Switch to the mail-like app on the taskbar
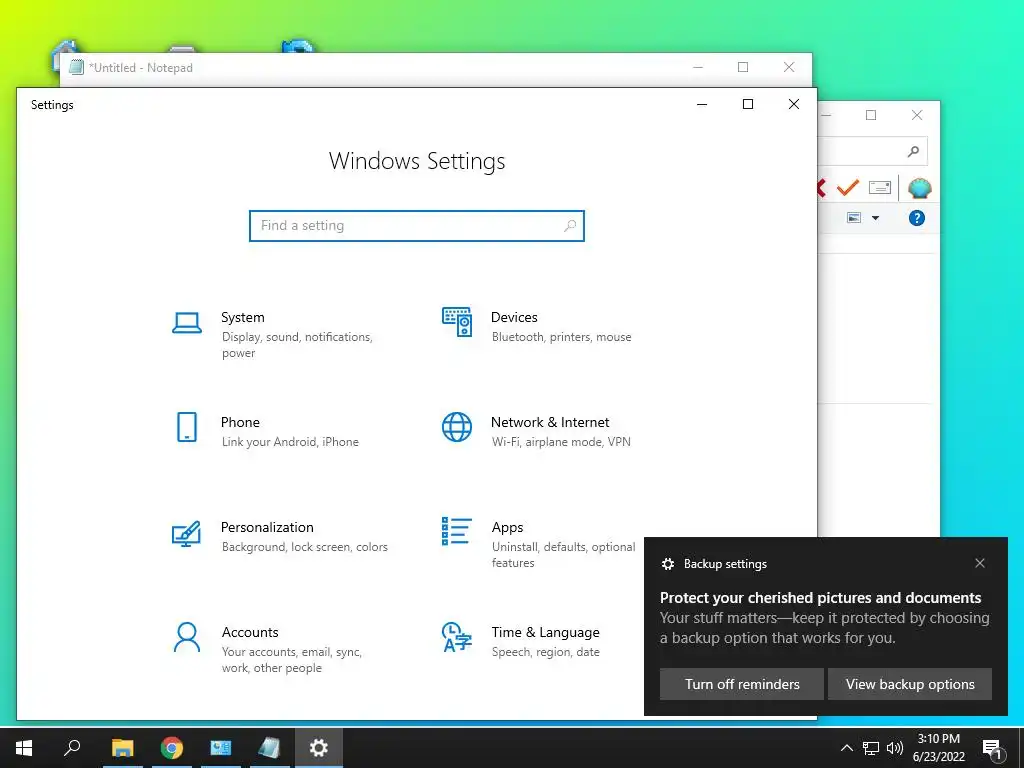 (x=221, y=748)
